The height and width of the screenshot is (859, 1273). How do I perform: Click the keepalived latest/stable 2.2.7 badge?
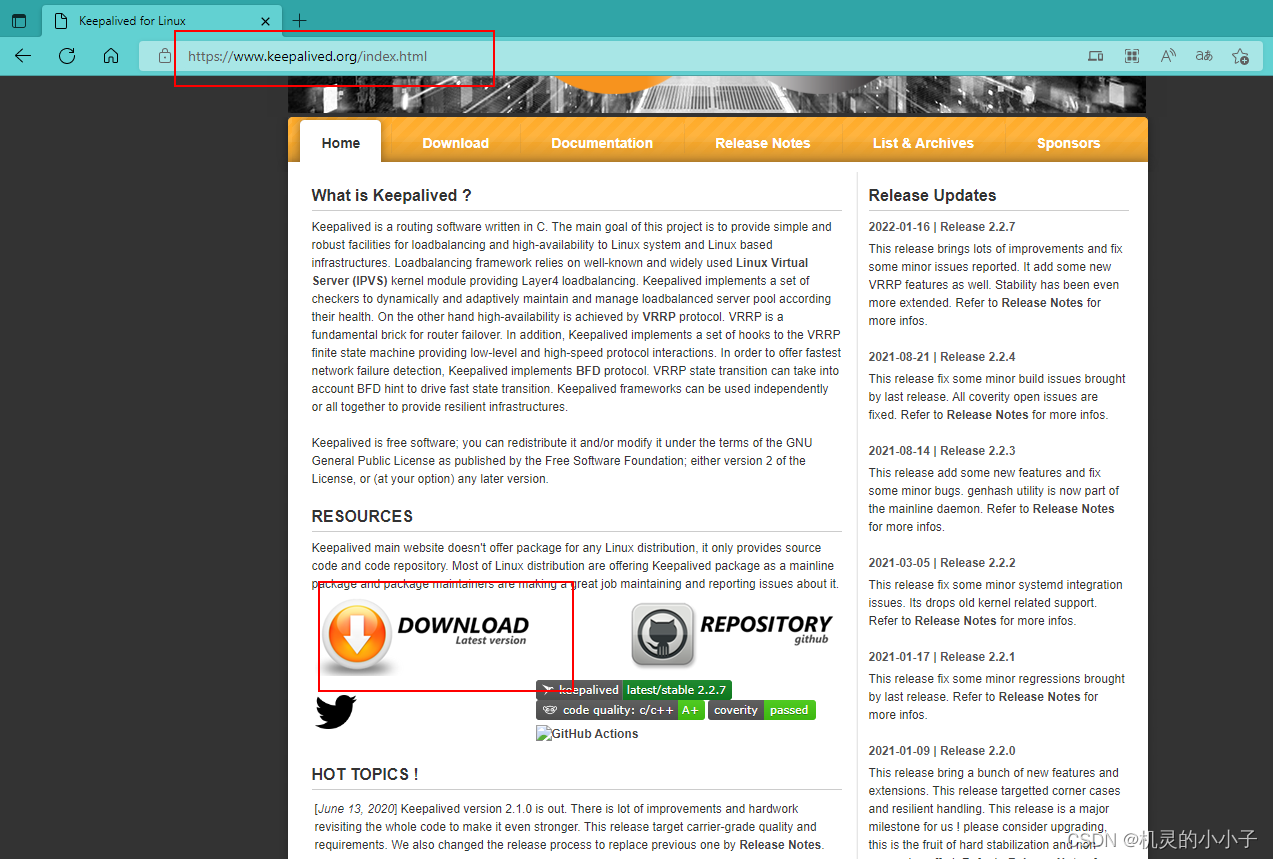pyautogui.click(x=634, y=690)
